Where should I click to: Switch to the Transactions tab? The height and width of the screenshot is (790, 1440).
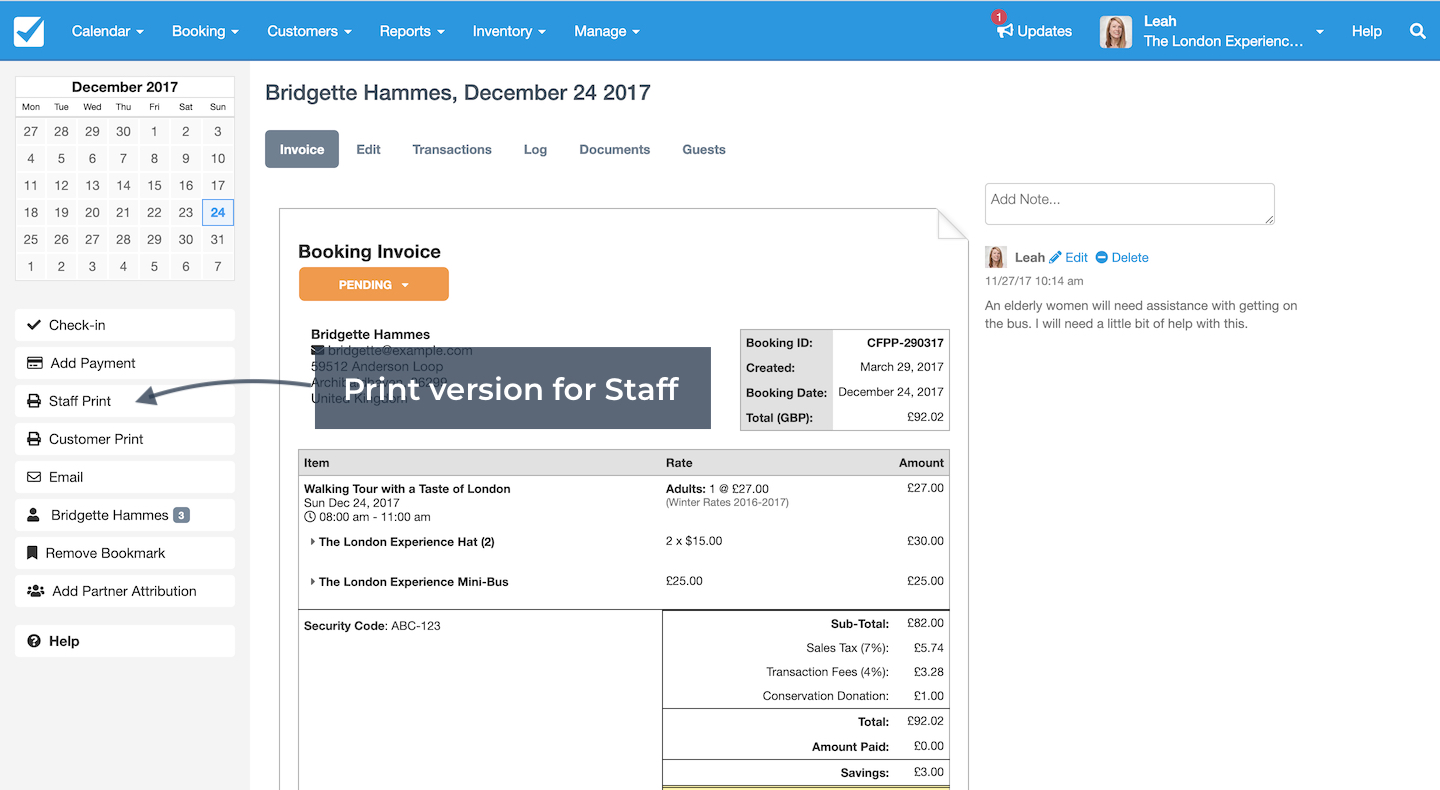(452, 149)
